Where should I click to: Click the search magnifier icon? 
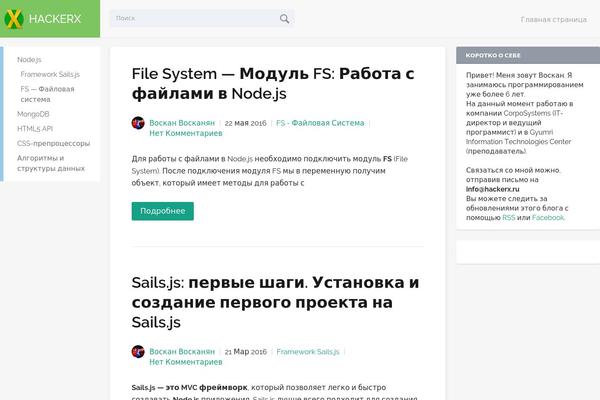284,18
